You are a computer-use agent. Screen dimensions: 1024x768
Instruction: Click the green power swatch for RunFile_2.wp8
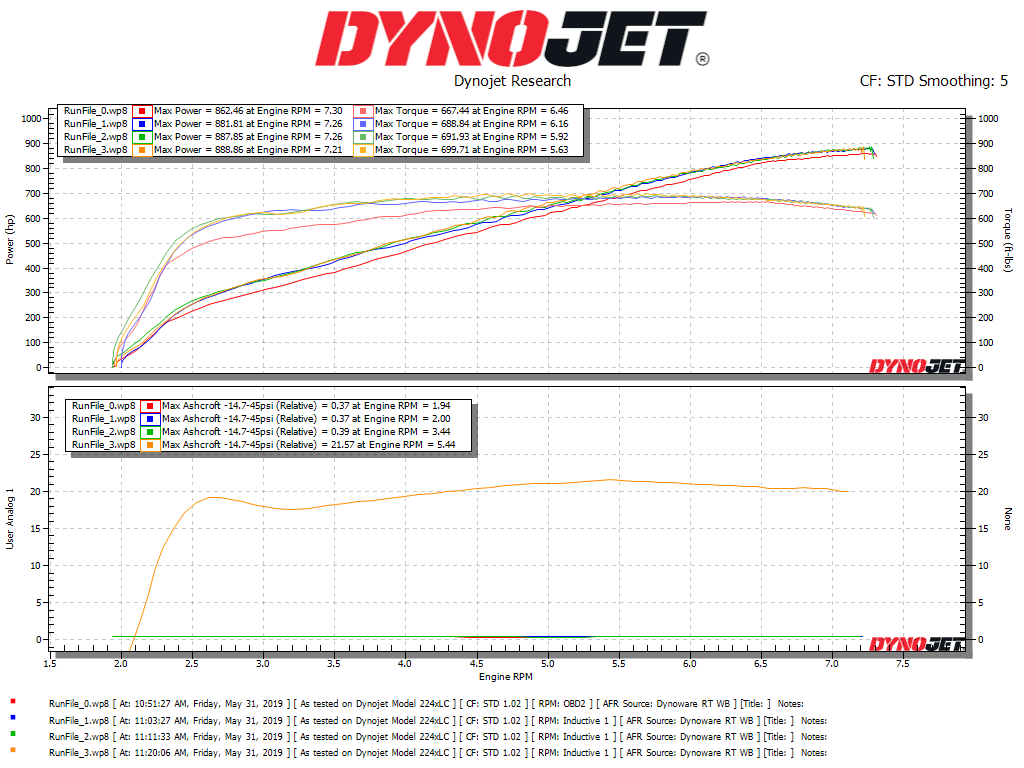click(x=142, y=137)
